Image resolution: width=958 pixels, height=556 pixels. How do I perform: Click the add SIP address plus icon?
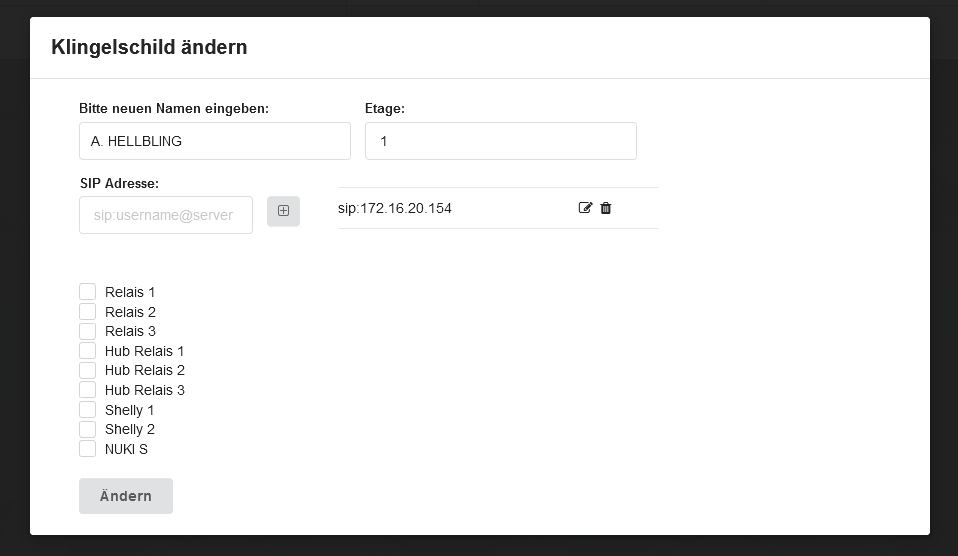[x=283, y=211]
